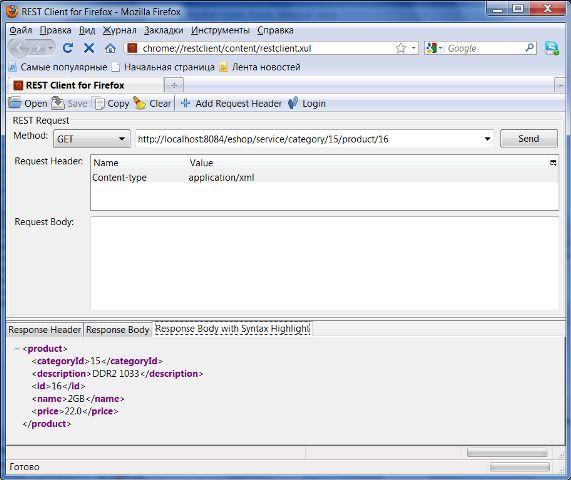The width and height of the screenshot is (571, 480).
Task: Click the Login keys icon
Action: coord(293,103)
